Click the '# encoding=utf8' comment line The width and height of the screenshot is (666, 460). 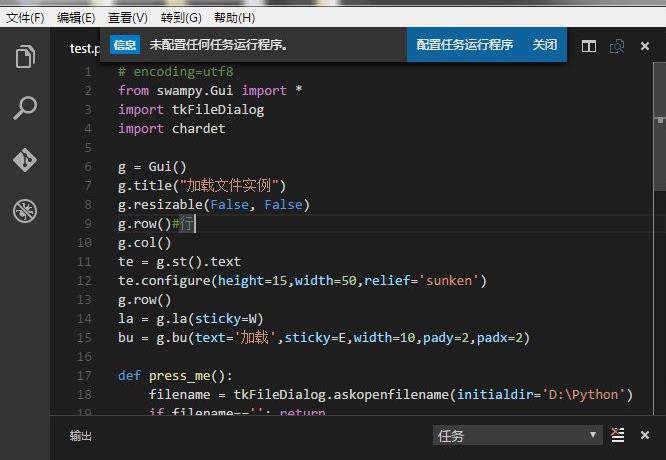click(176, 71)
